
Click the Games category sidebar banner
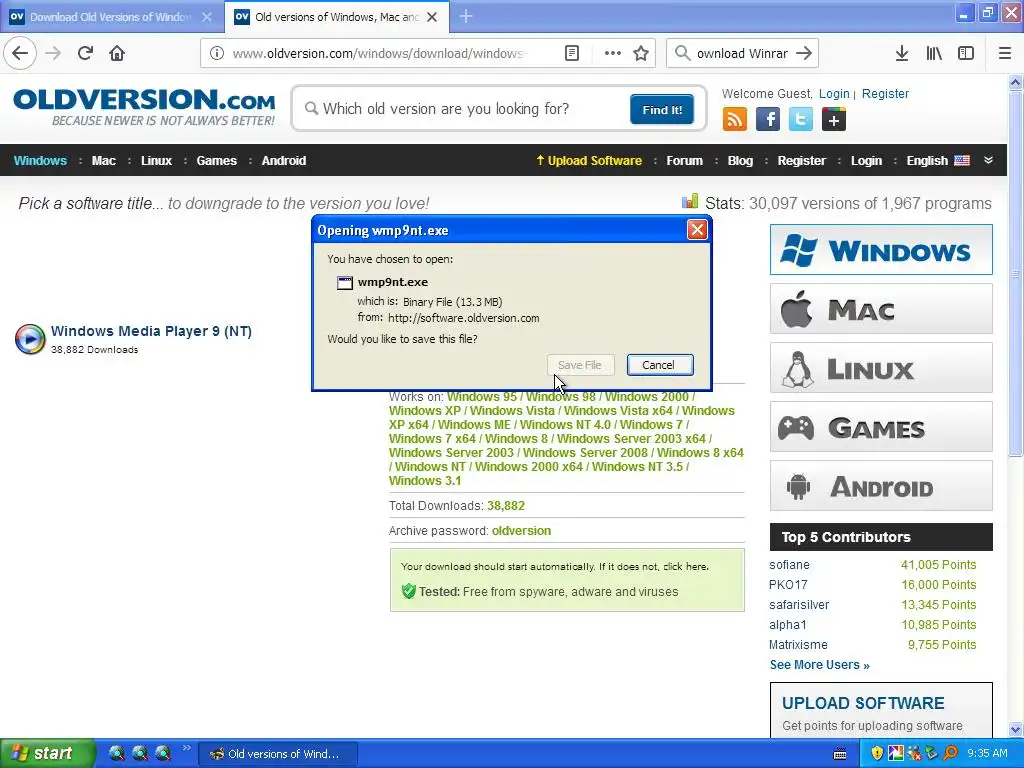click(x=881, y=427)
